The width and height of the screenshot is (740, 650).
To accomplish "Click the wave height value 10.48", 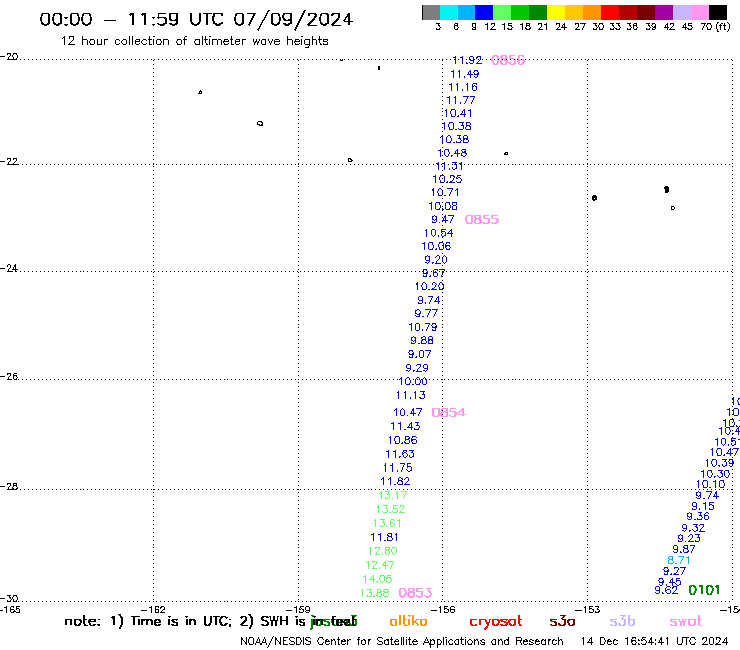I will coord(452,153).
